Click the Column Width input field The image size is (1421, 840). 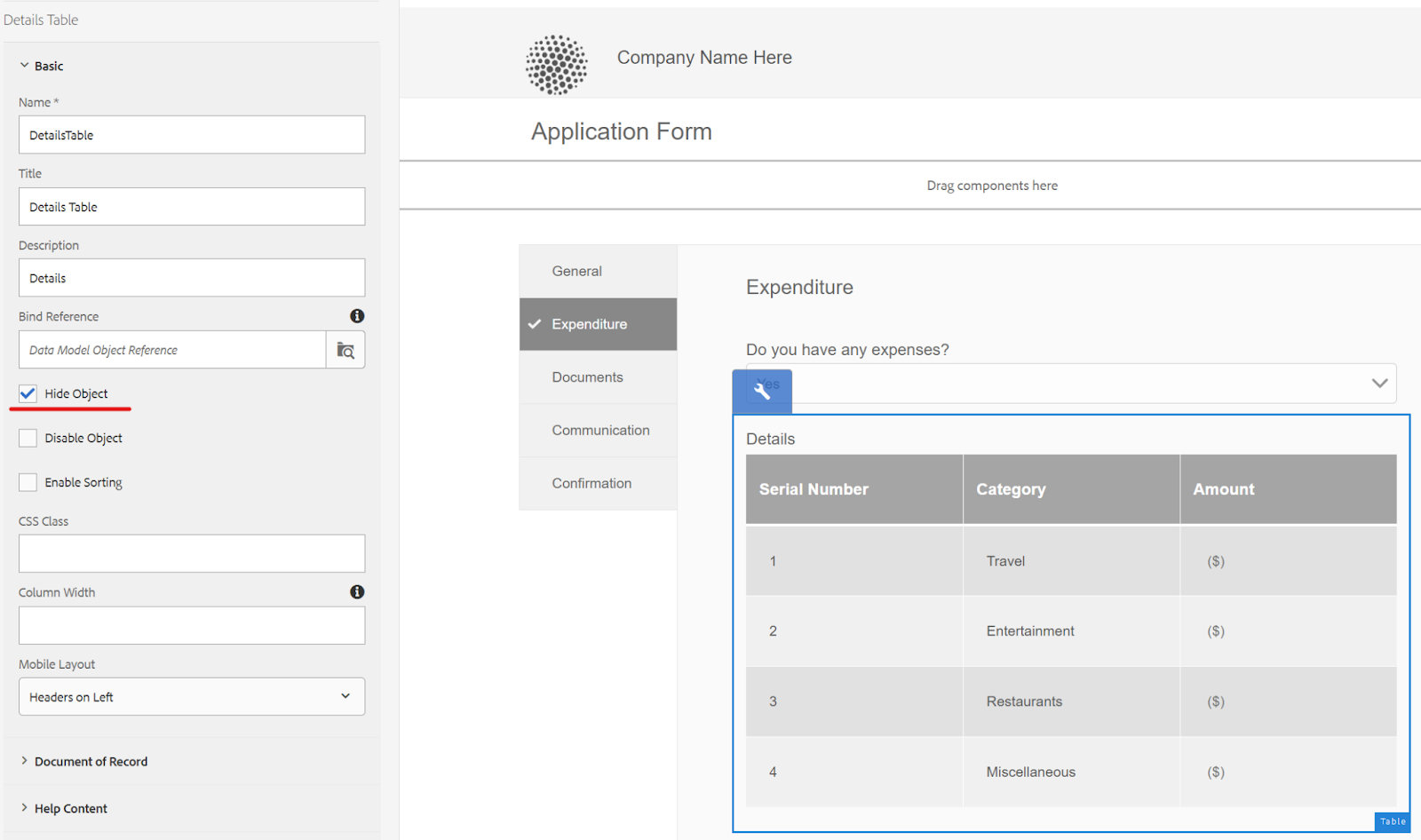click(x=192, y=625)
